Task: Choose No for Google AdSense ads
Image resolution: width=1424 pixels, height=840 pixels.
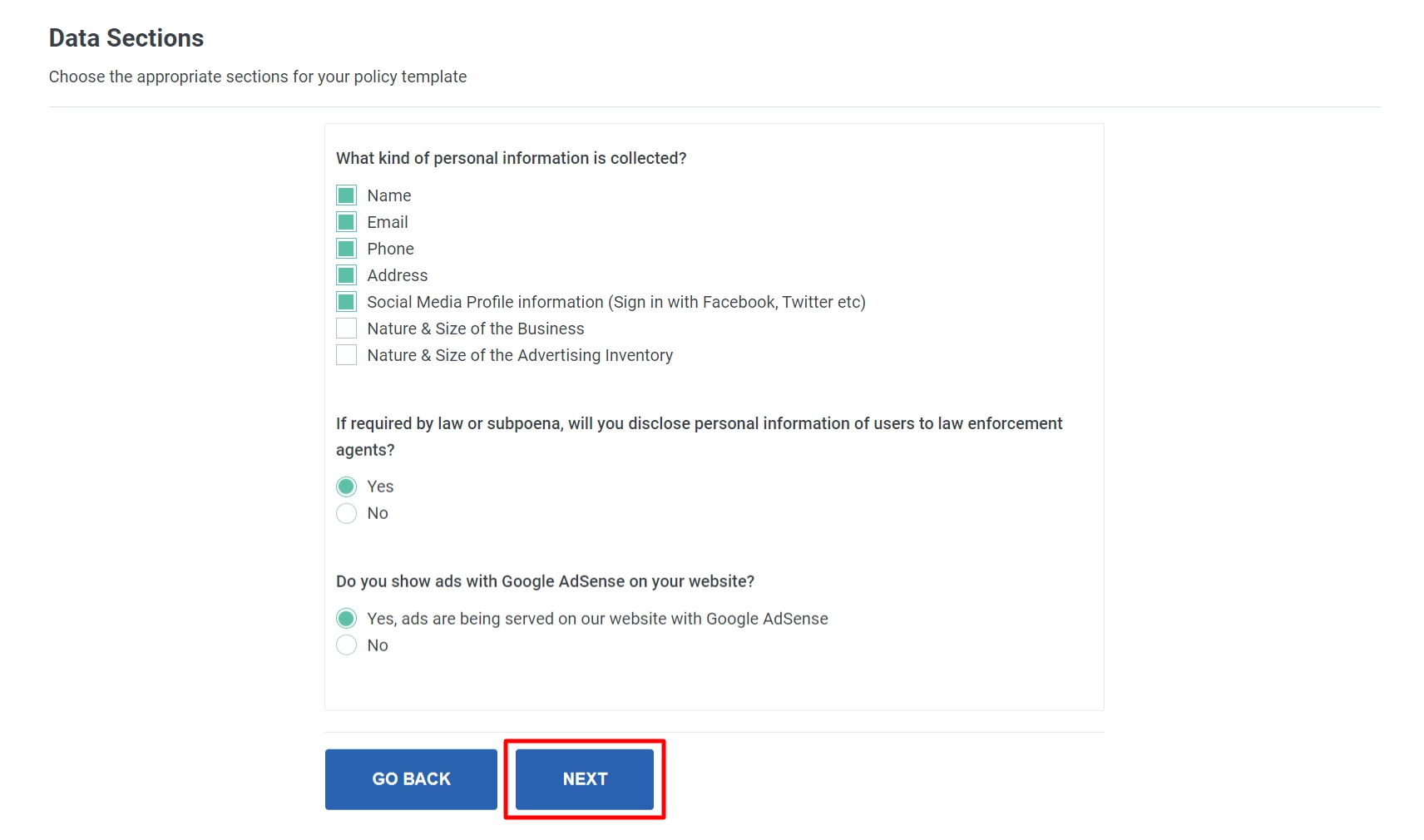Action: [345, 645]
